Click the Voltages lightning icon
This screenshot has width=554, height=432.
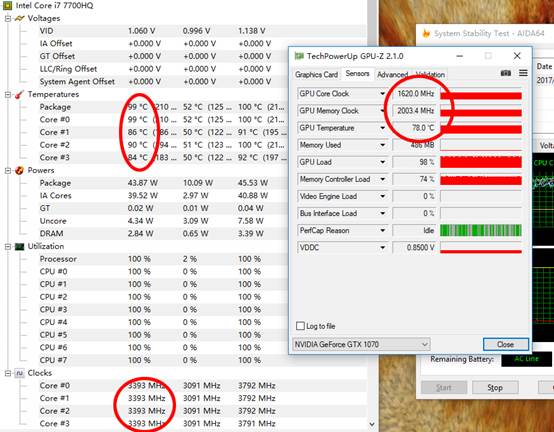click(19, 18)
